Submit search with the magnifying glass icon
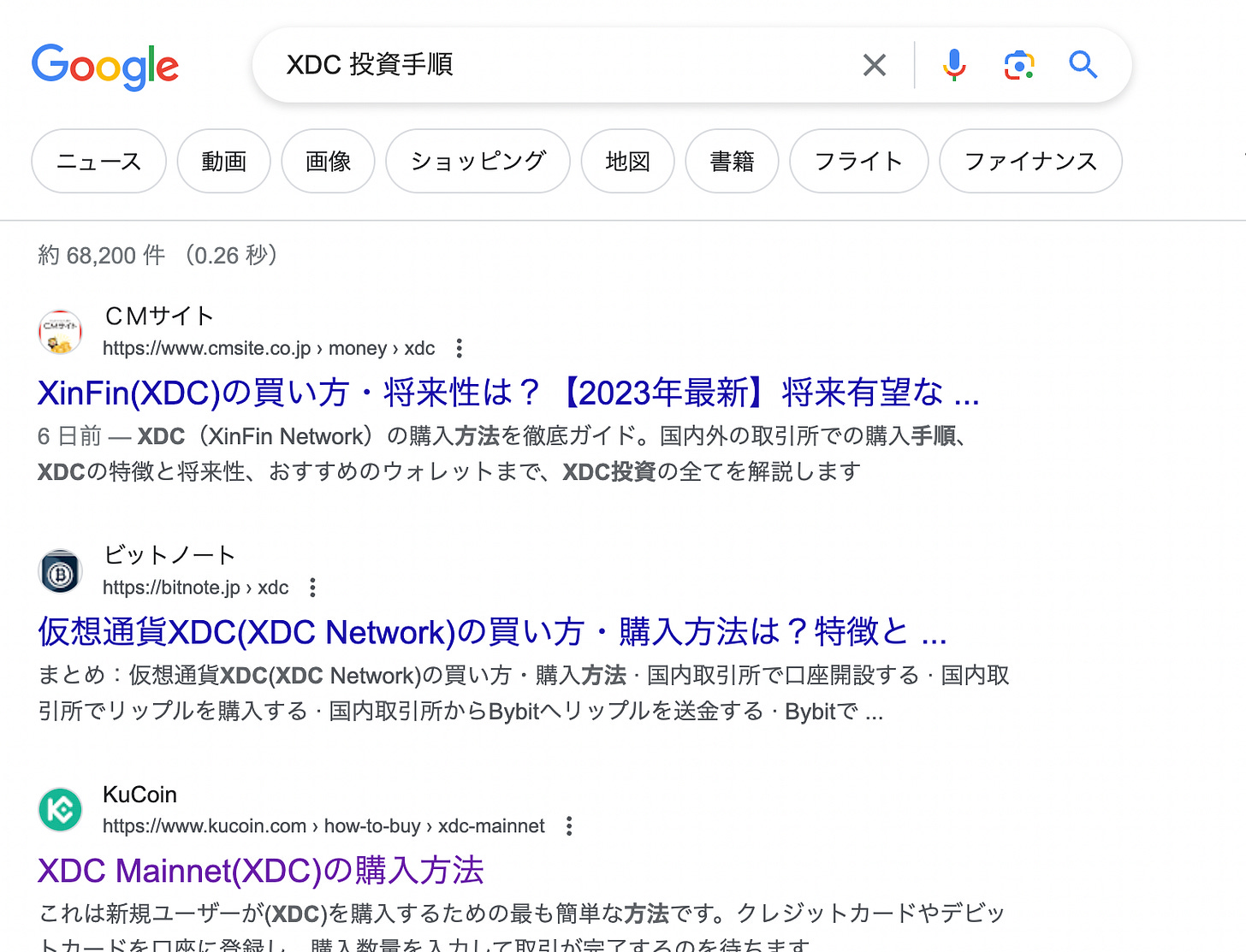Image resolution: width=1246 pixels, height=952 pixels. 1083,65
